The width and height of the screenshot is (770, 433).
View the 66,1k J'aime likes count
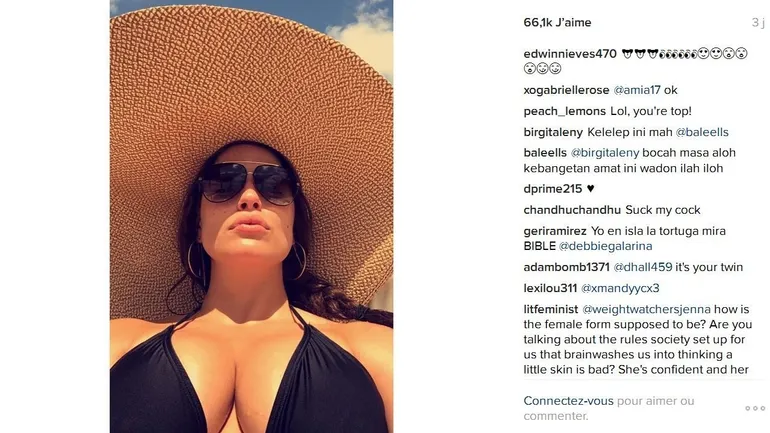[x=557, y=23]
